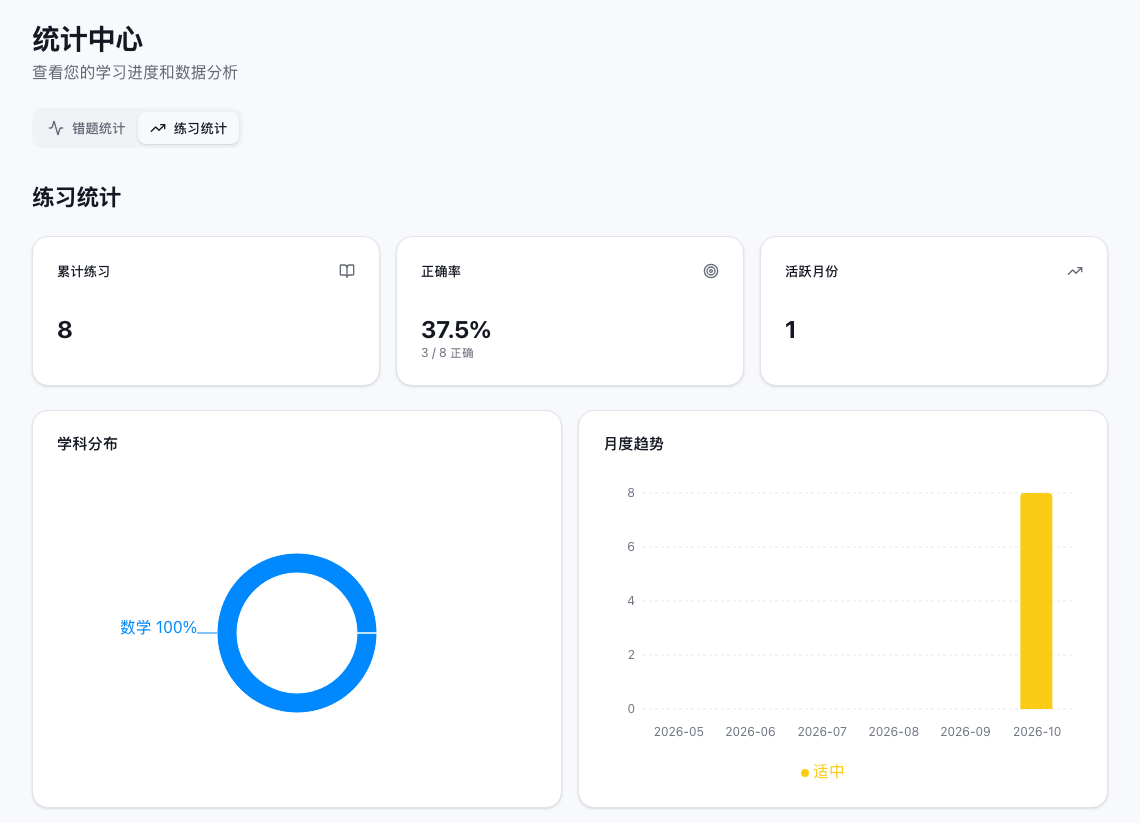Screen dimensions: 1140x823
Task: Click the 37.5% accuracy value
Action: pyautogui.click(x=456, y=330)
